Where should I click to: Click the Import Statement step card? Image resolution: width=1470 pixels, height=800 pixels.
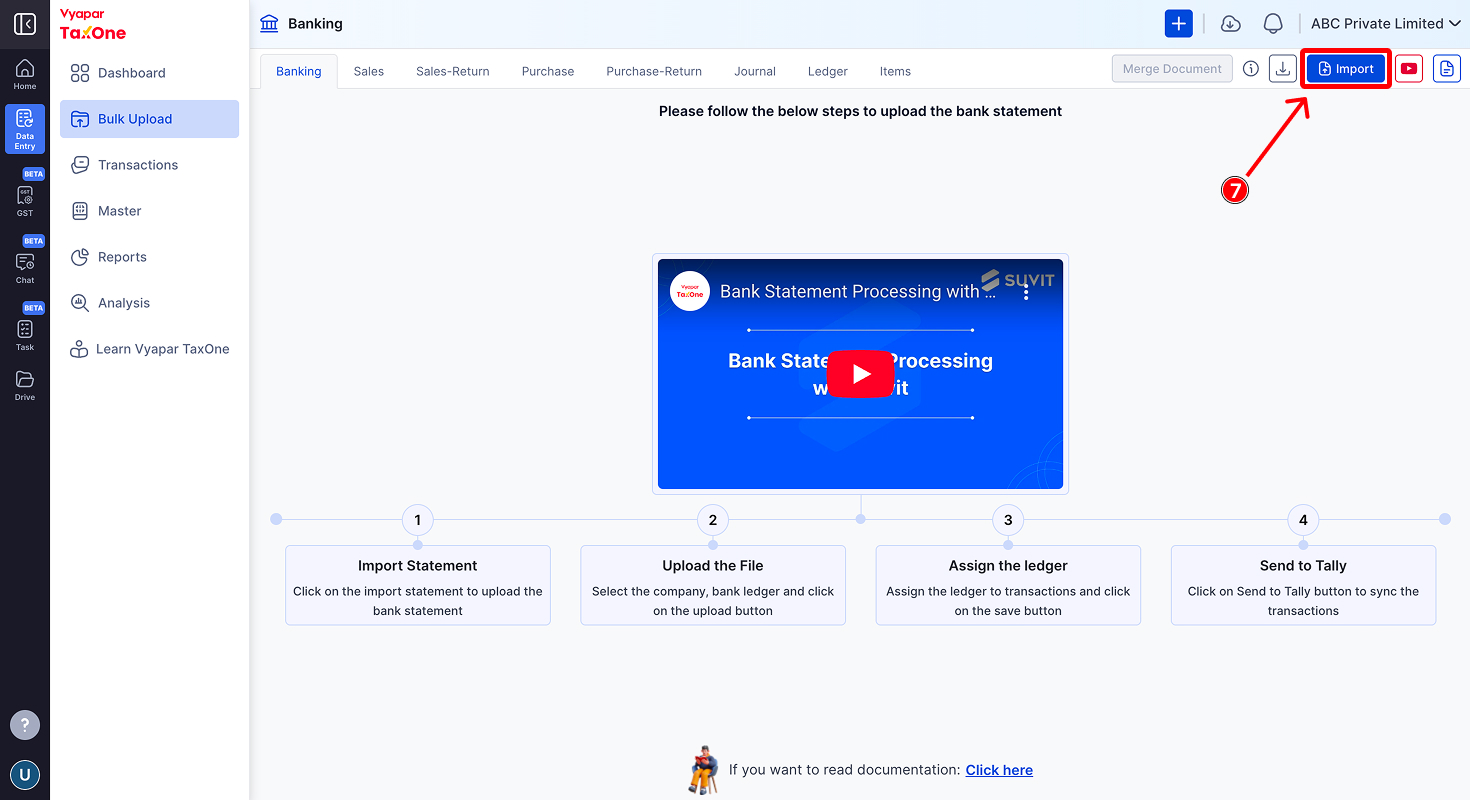pyautogui.click(x=418, y=585)
